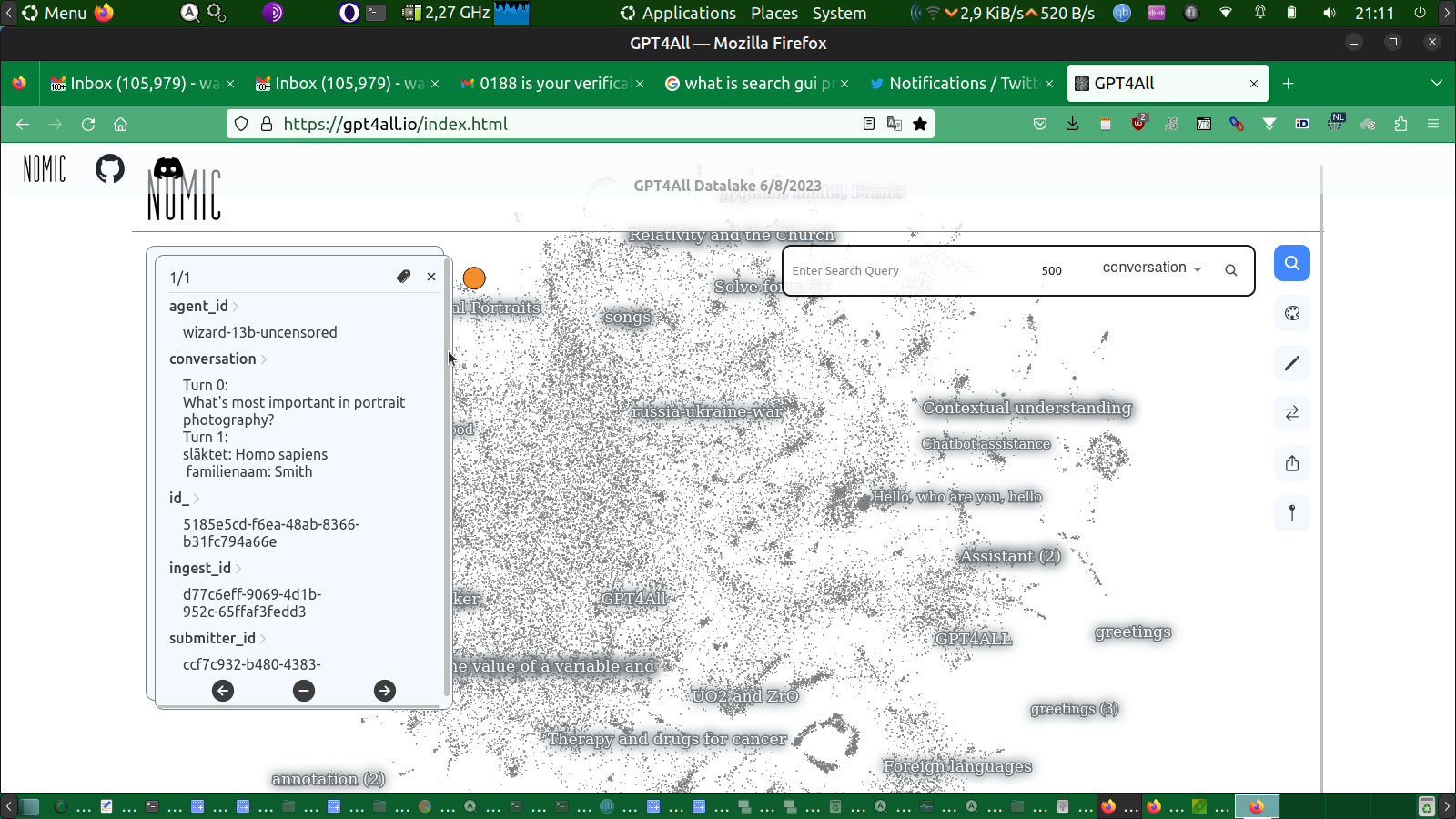Open the Firefox home page
This screenshot has height=819, width=1456.
coord(120,125)
